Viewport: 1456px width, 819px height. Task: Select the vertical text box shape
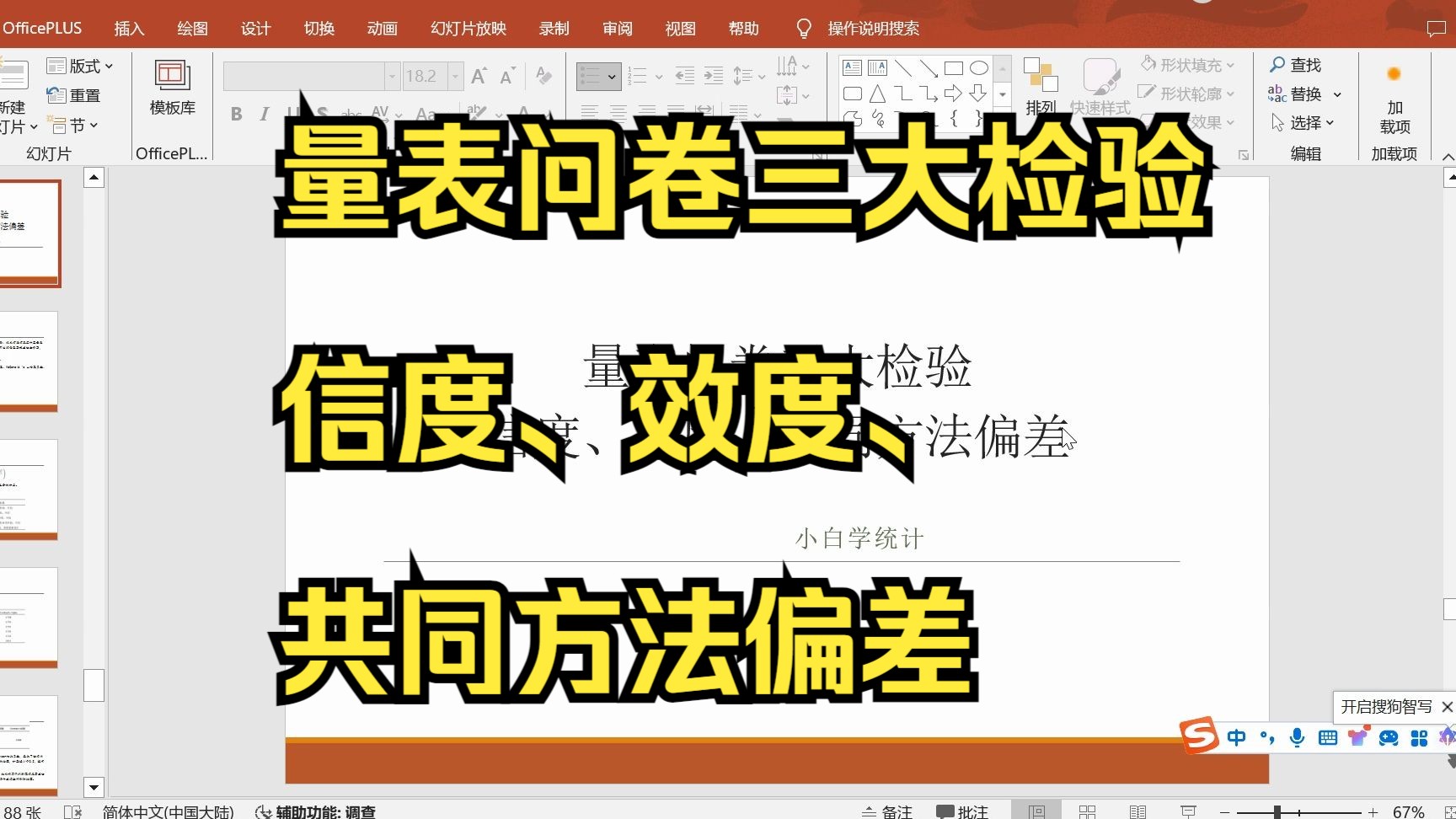[878, 68]
